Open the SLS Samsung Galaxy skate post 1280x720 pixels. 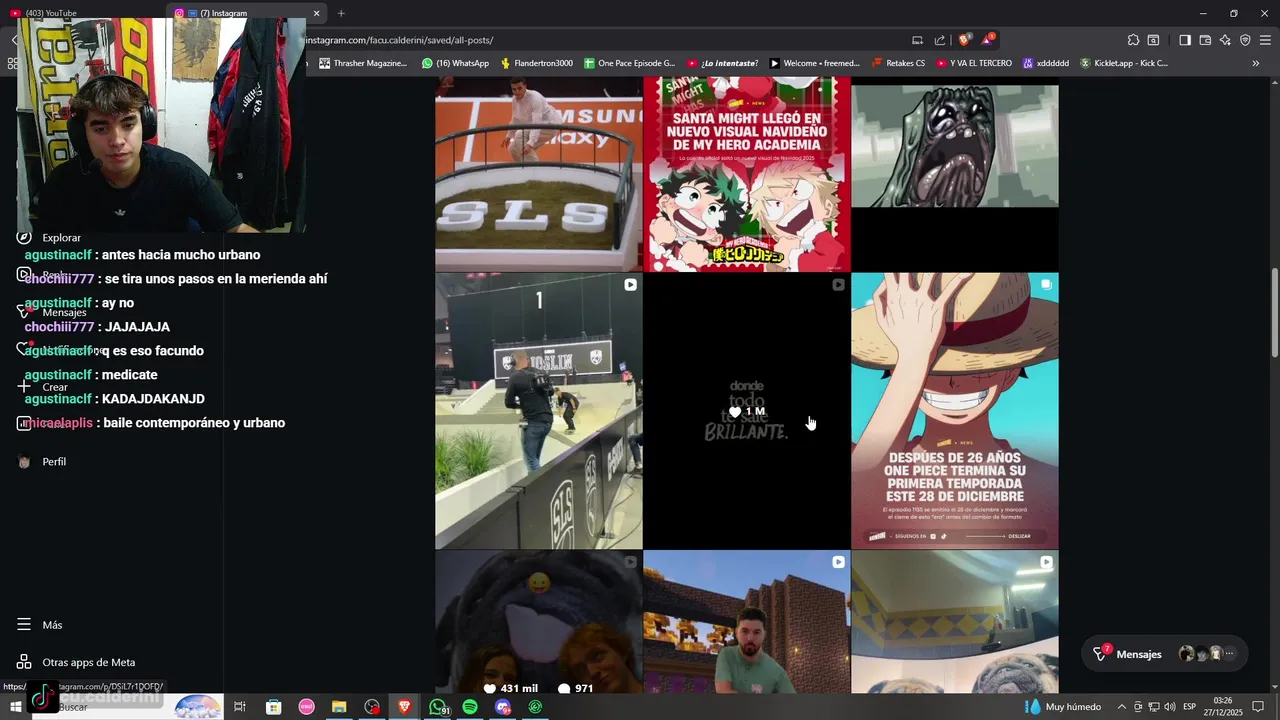tap(538, 172)
